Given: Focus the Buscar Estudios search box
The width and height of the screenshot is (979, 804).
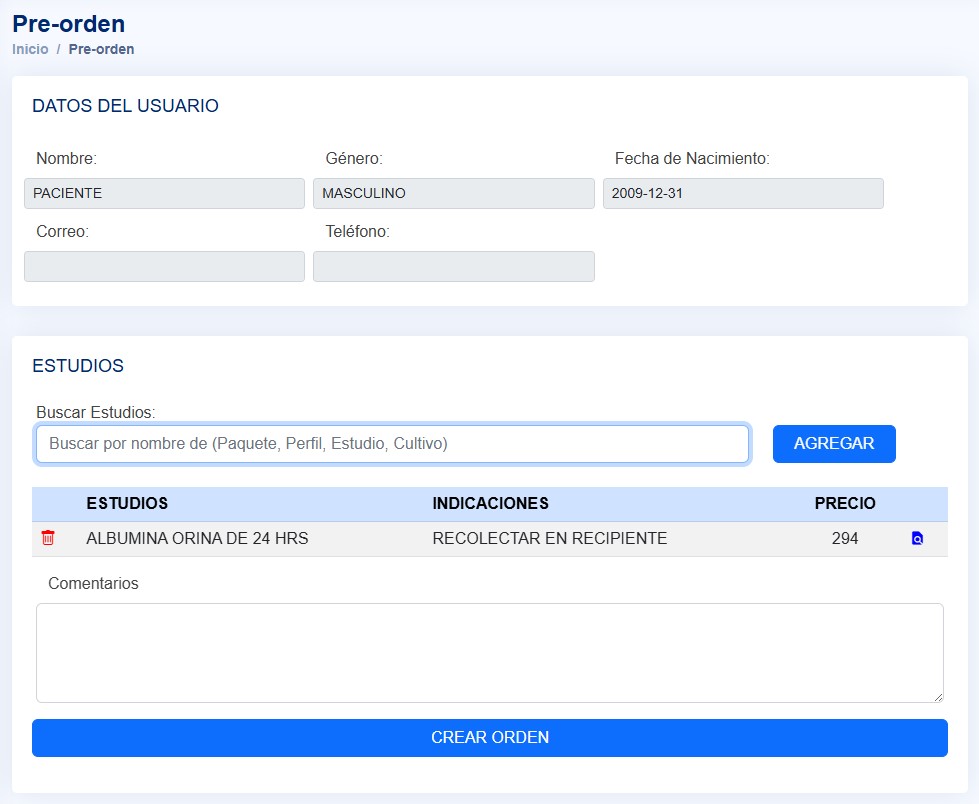Looking at the screenshot, I should pyautogui.click(x=392, y=444).
